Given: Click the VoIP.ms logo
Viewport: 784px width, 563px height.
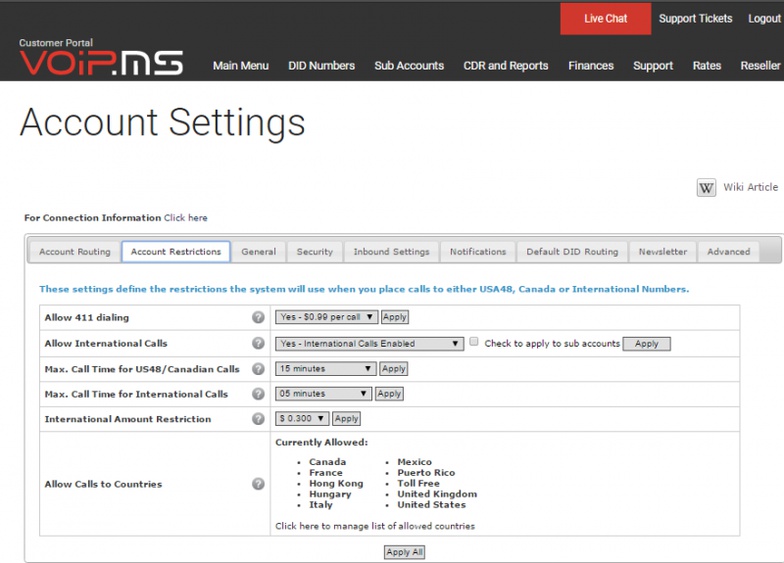Looking at the screenshot, I should coord(102,63).
